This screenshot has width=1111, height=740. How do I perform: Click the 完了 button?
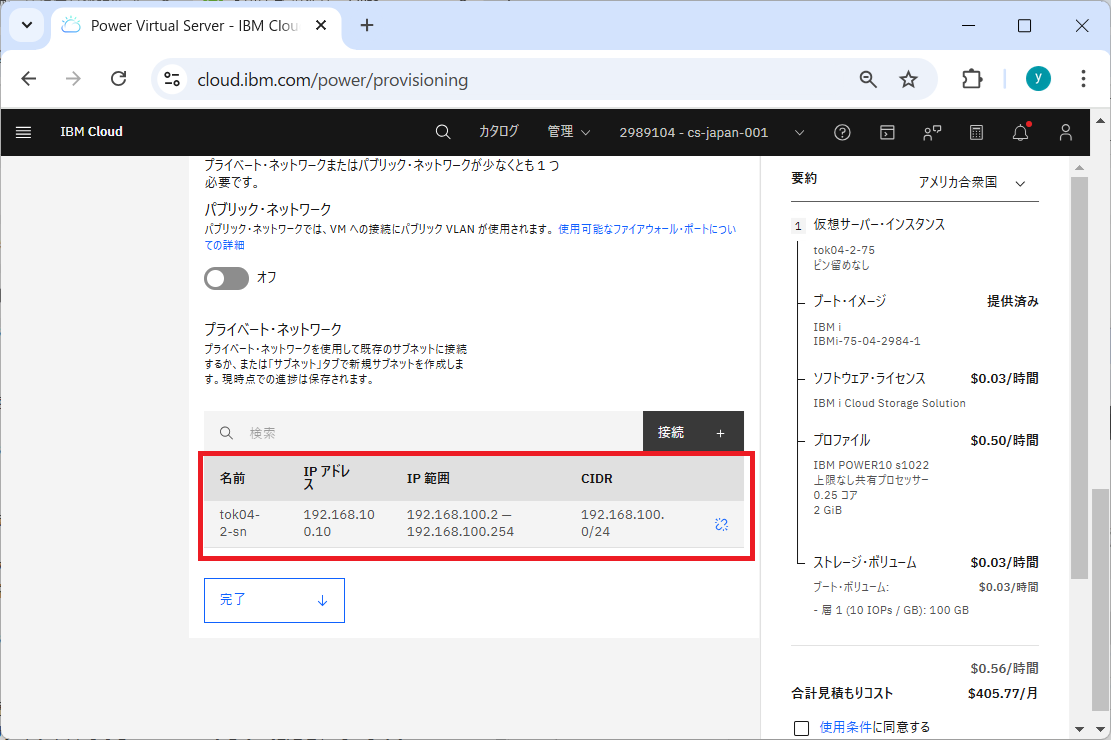click(274, 600)
